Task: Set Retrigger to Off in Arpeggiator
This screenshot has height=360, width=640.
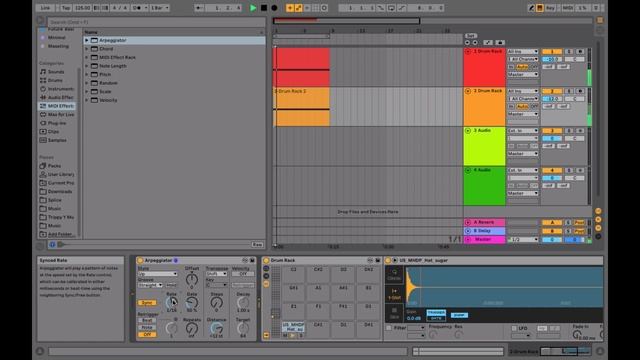Action: 147,335
